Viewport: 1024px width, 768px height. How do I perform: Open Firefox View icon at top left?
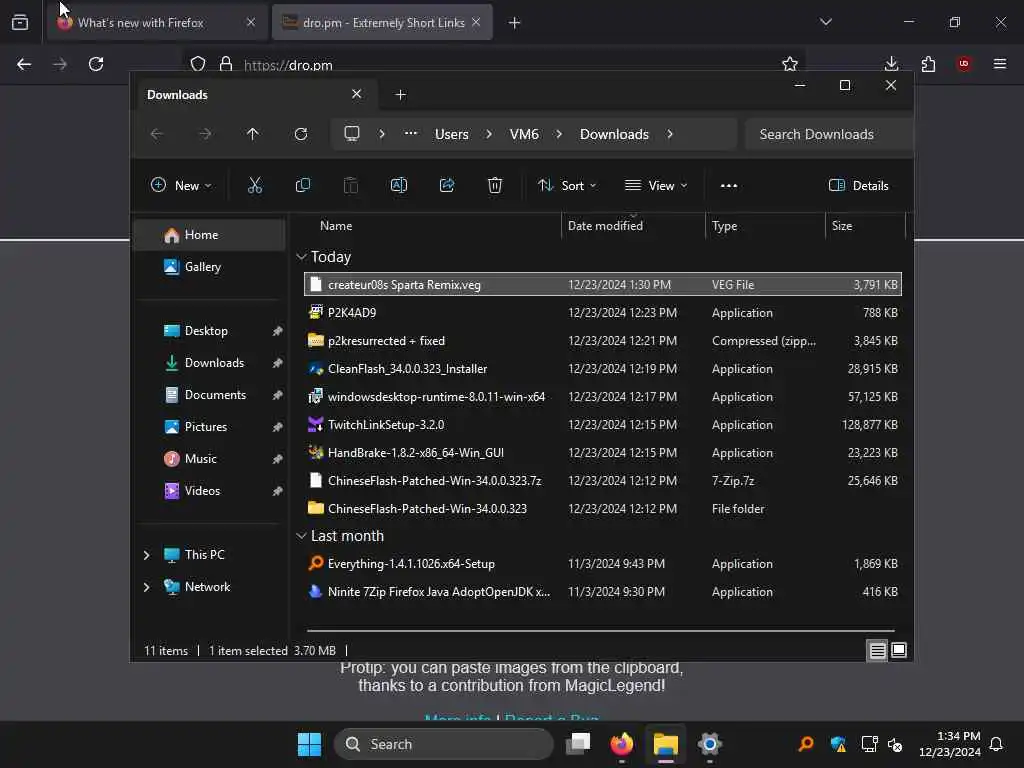20,22
